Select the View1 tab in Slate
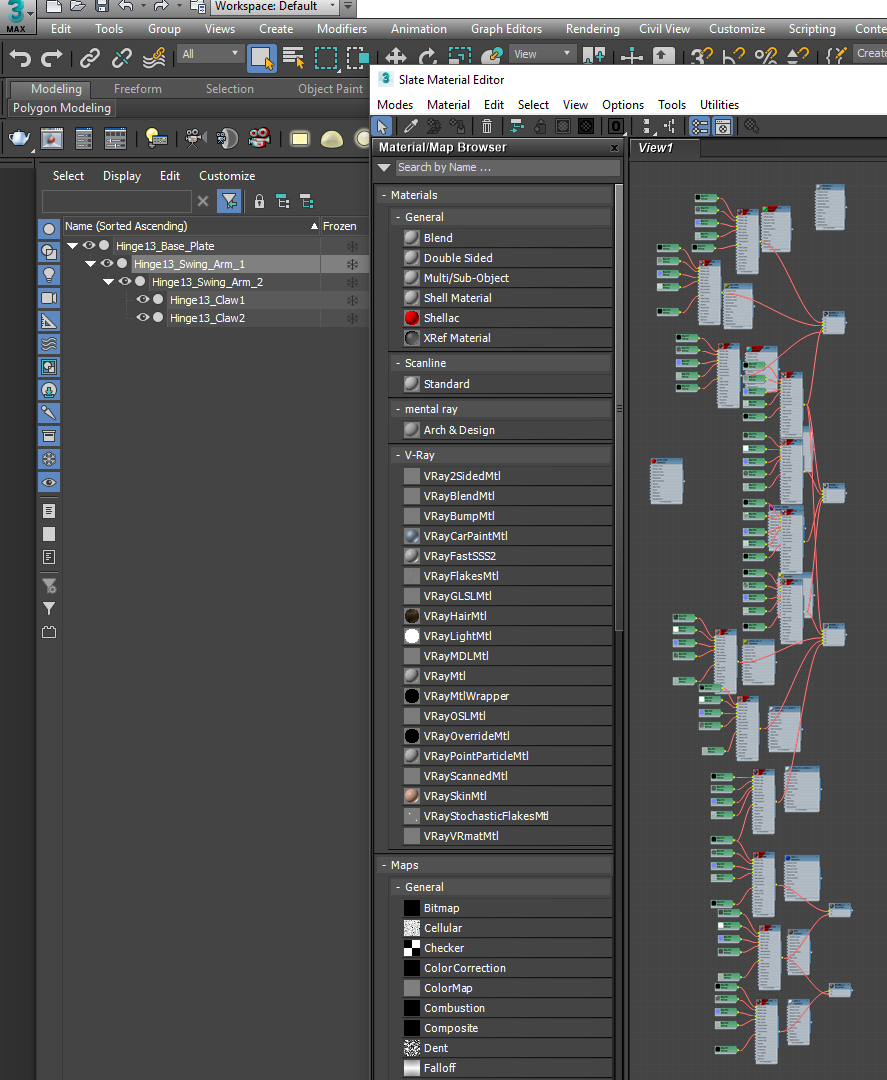Image resolution: width=887 pixels, height=1080 pixels. pyautogui.click(x=665, y=147)
